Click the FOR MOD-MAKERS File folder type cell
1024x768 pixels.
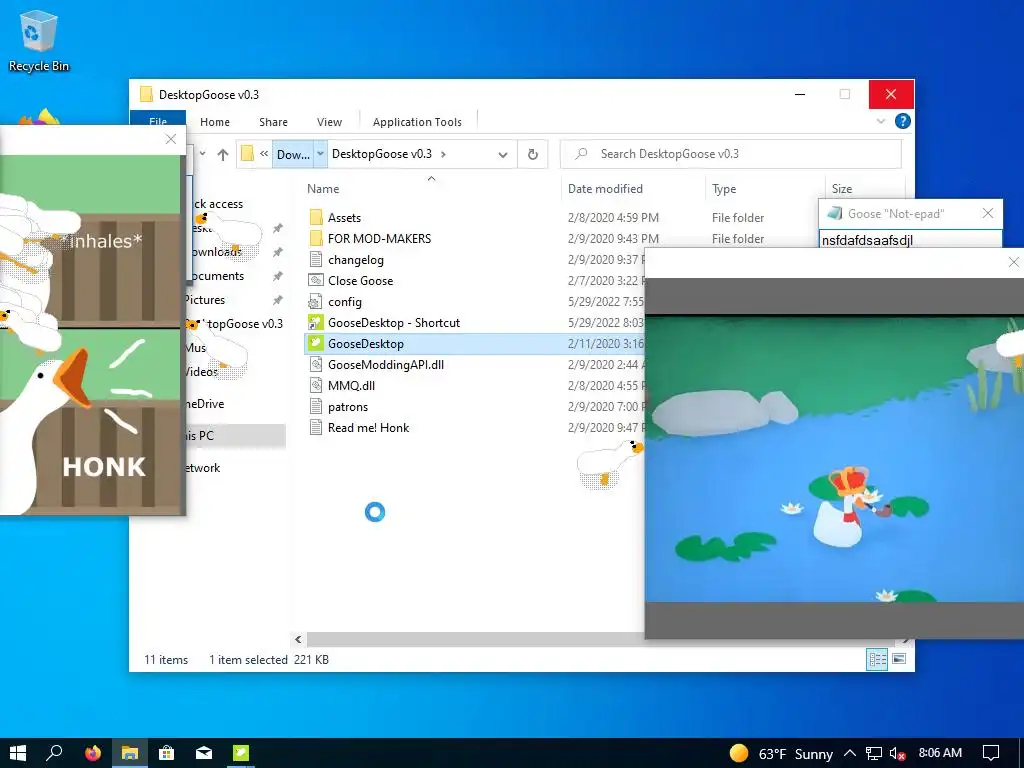pos(737,238)
